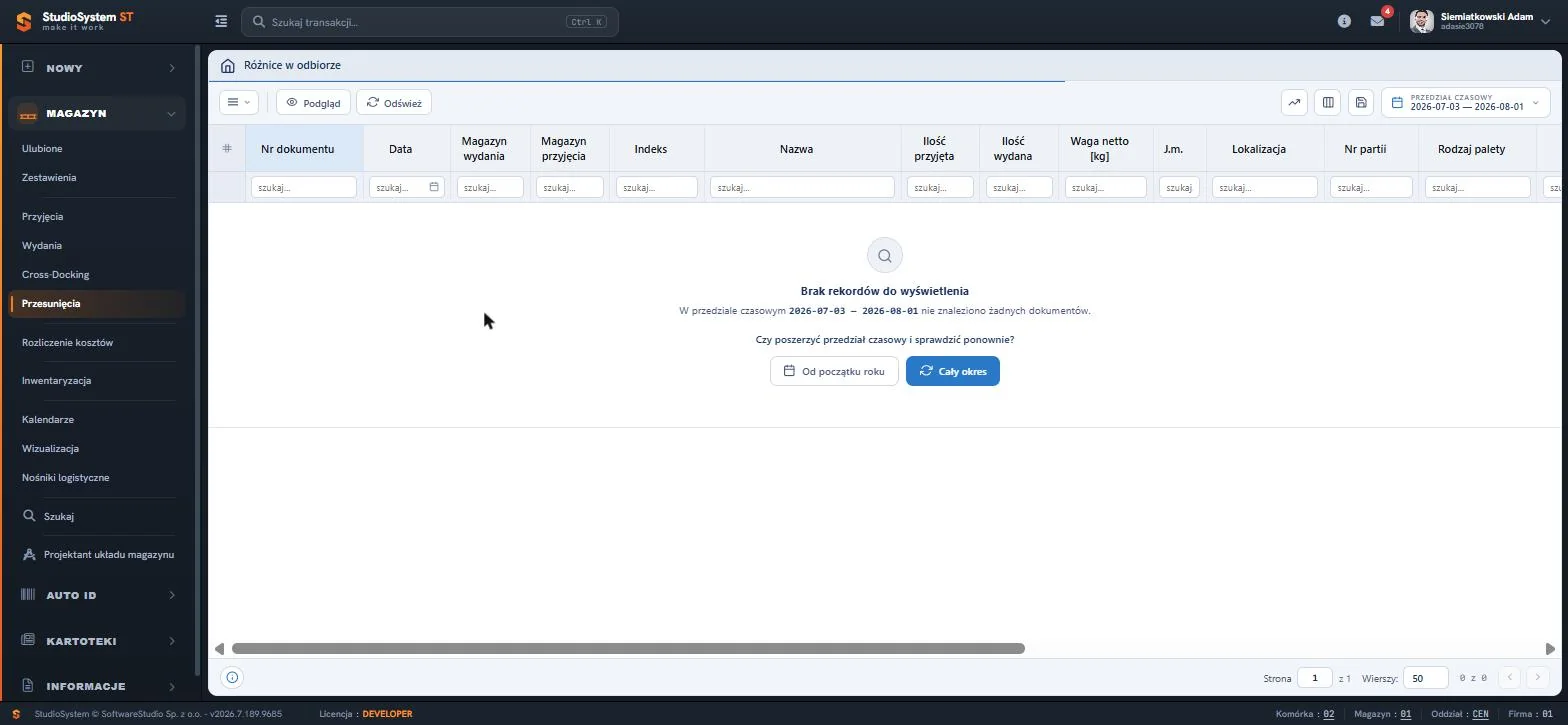Refresh the table with Odśwież
Screen dimensions: 1568x725
394,102
